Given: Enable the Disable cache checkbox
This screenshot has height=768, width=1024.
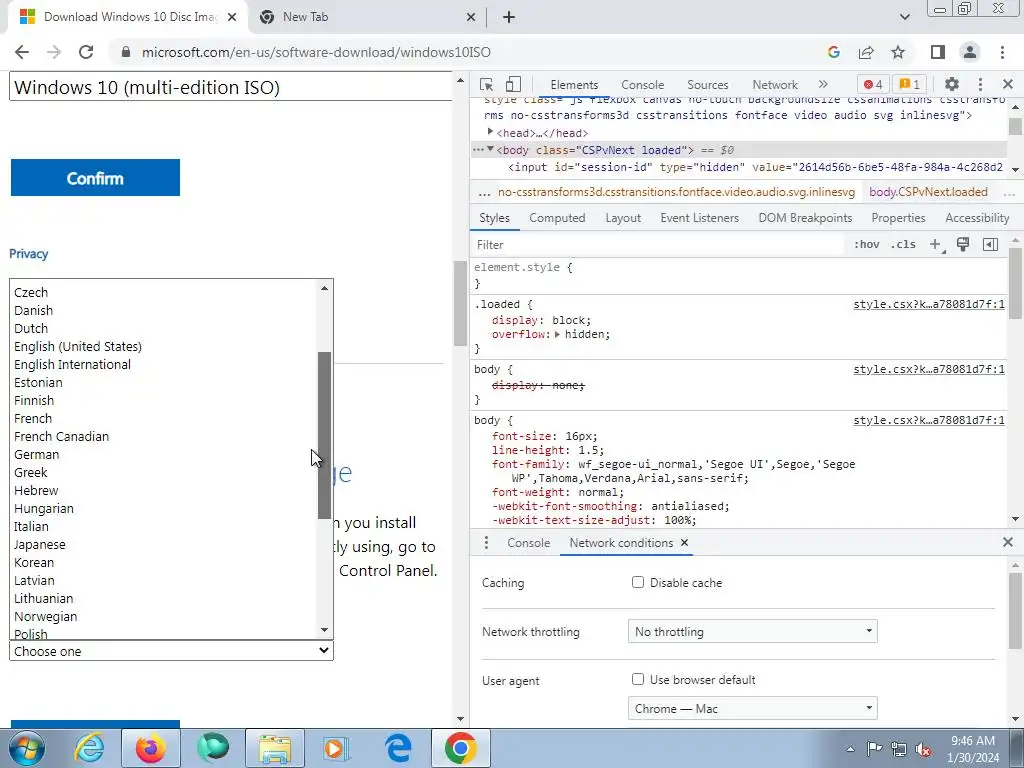Looking at the screenshot, I should pyautogui.click(x=638, y=582).
